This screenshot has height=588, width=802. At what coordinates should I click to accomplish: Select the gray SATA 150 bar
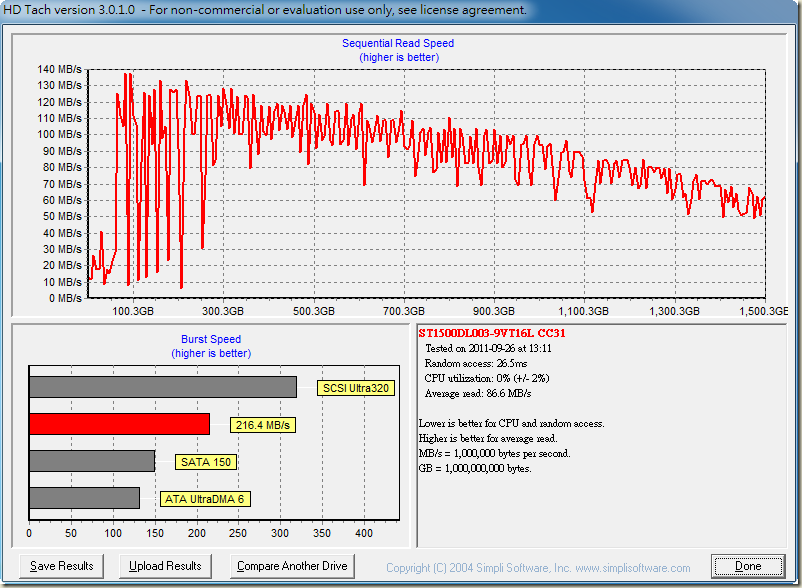pyautogui.click(x=92, y=461)
